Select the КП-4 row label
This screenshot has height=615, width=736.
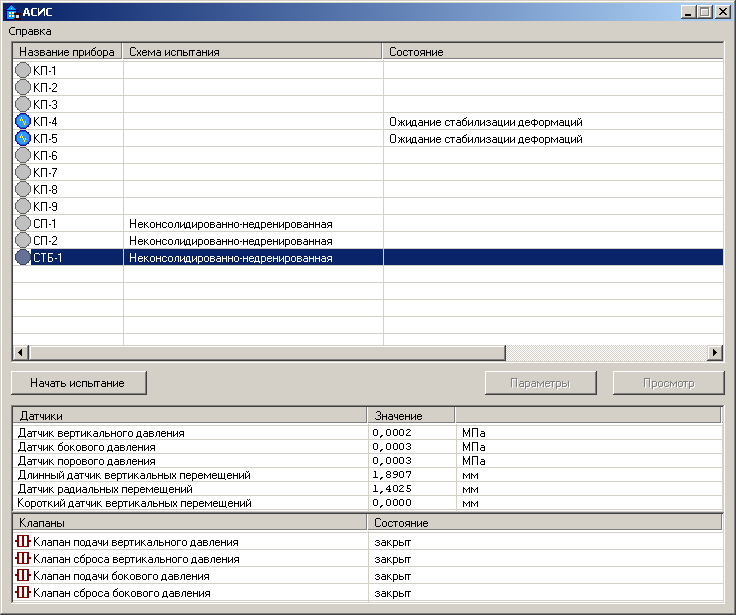click(x=45, y=122)
